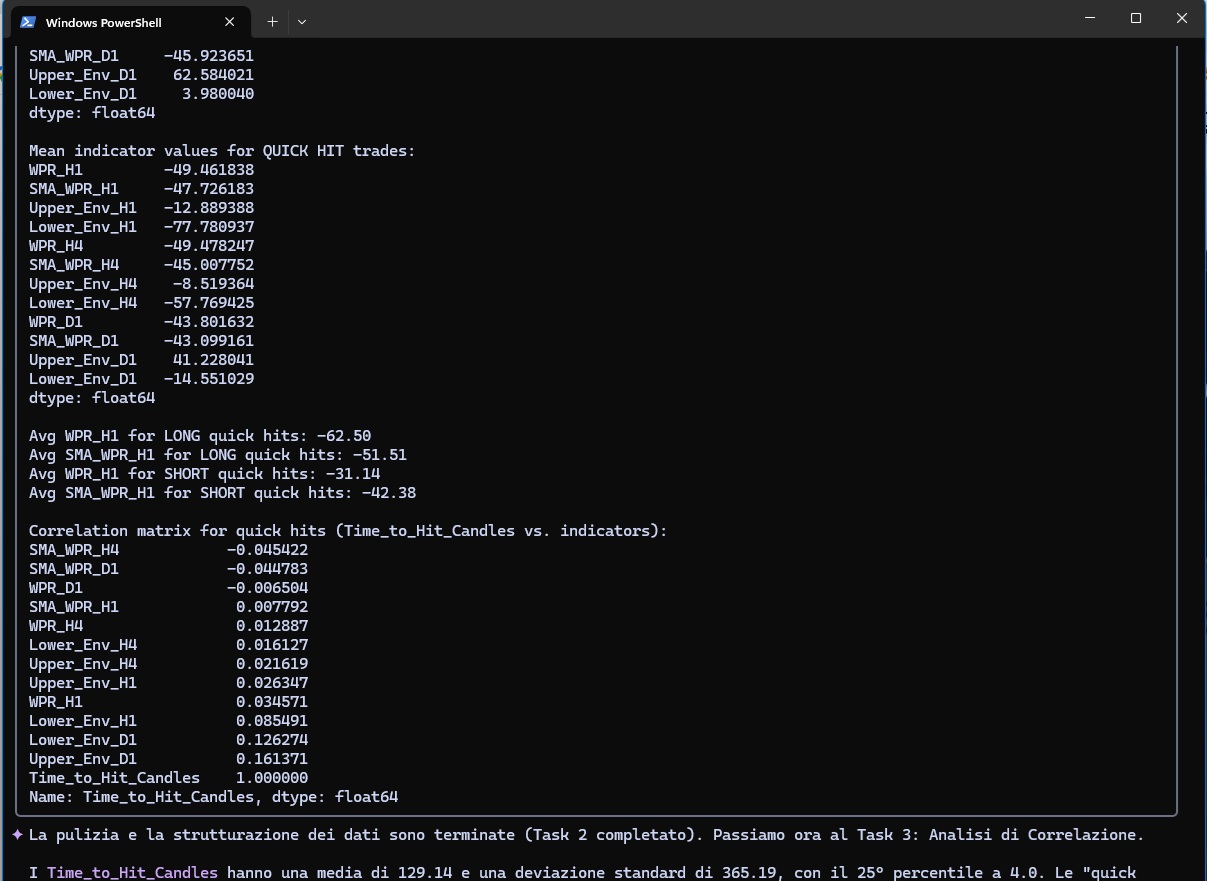The width and height of the screenshot is (1207, 881).
Task: Click the SMA_WPR_D1 correlation value -0.044783
Action: coord(267,569)
